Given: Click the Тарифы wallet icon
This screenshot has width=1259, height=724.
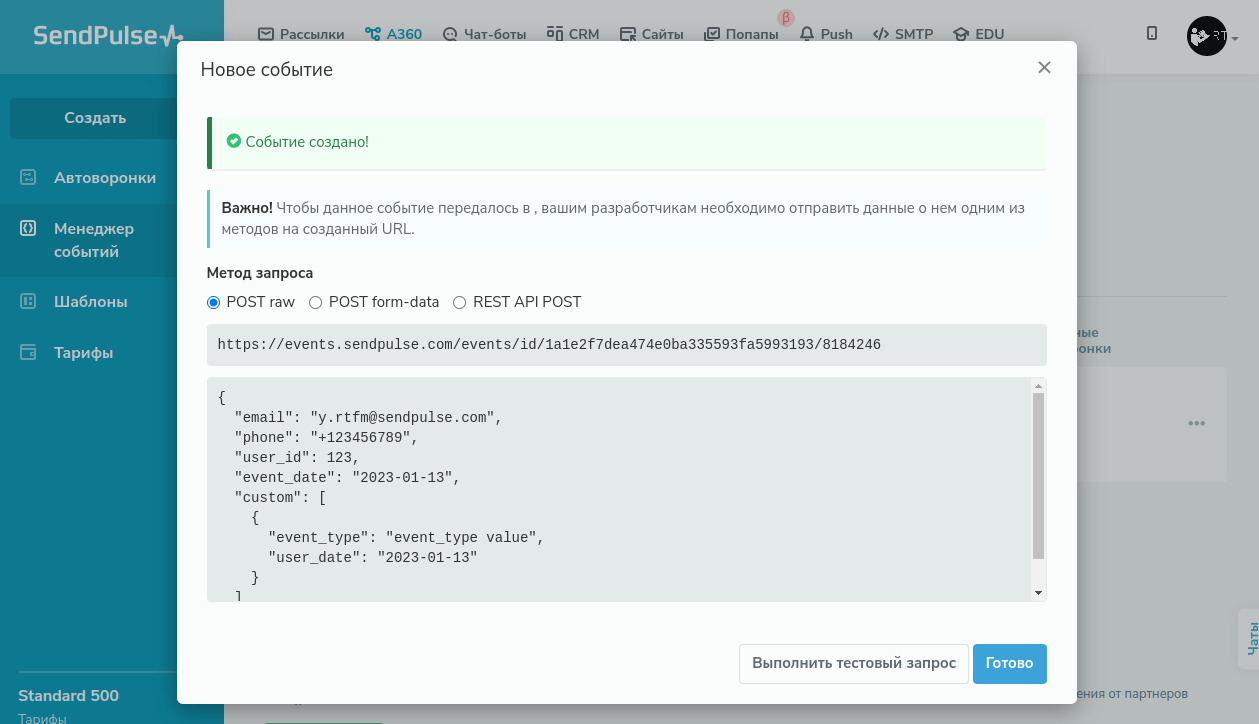Looking at the screenshot, I should tap(28, 353).
